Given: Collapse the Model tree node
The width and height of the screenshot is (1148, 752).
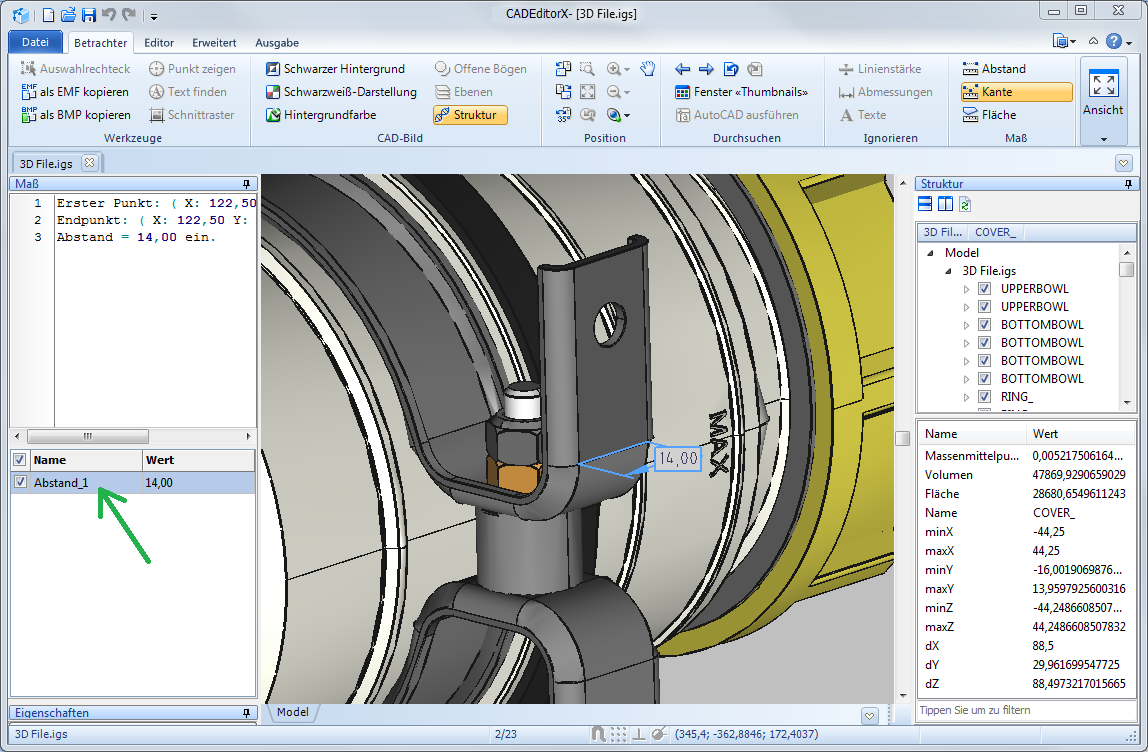Looking at the screenshot, I should [931, 253].
